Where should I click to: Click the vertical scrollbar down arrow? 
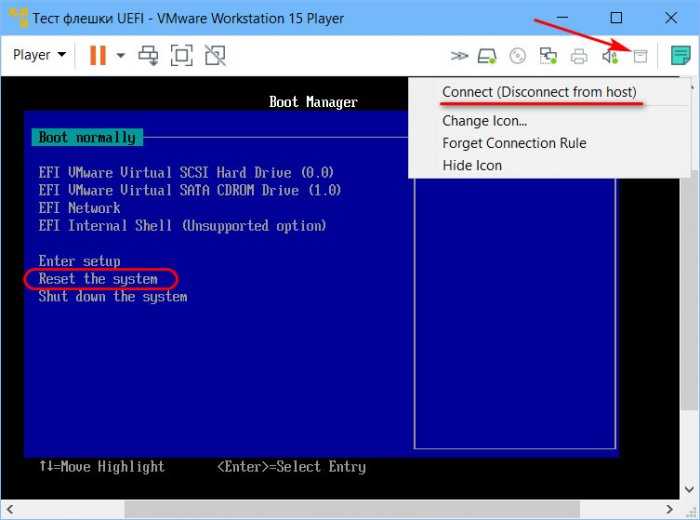click(x=689, y=490)
